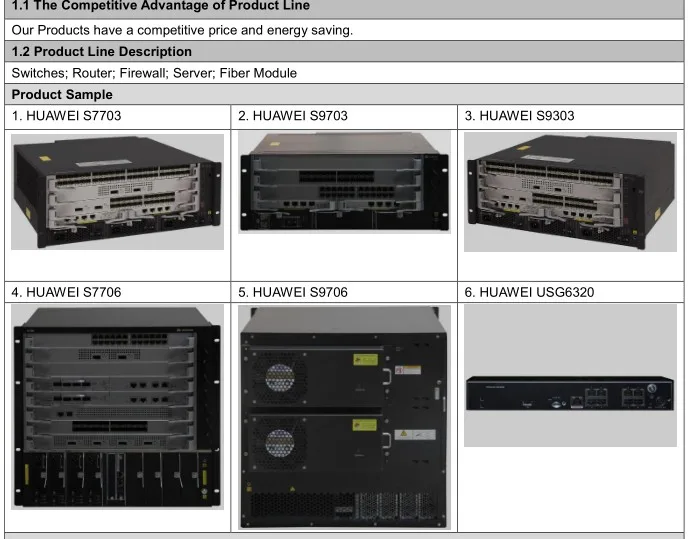Select the '5. HUAWEI S9706' label

tap(293, 292)
